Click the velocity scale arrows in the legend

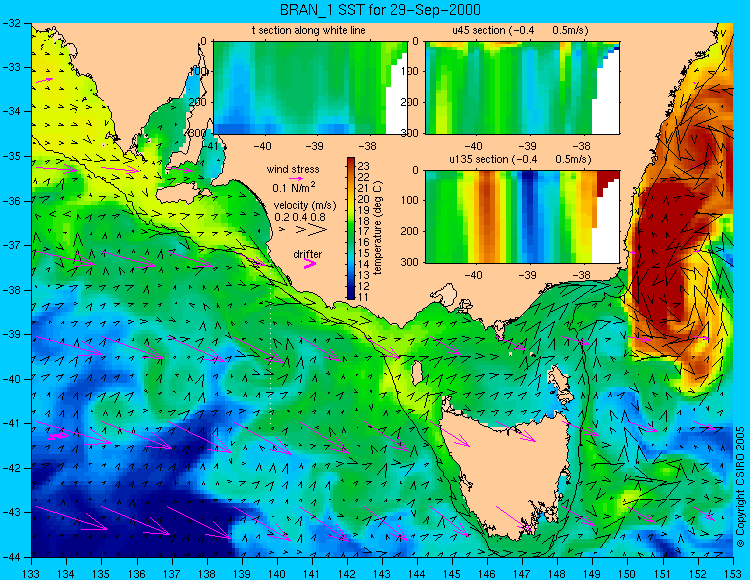click(x=304, y=230)
